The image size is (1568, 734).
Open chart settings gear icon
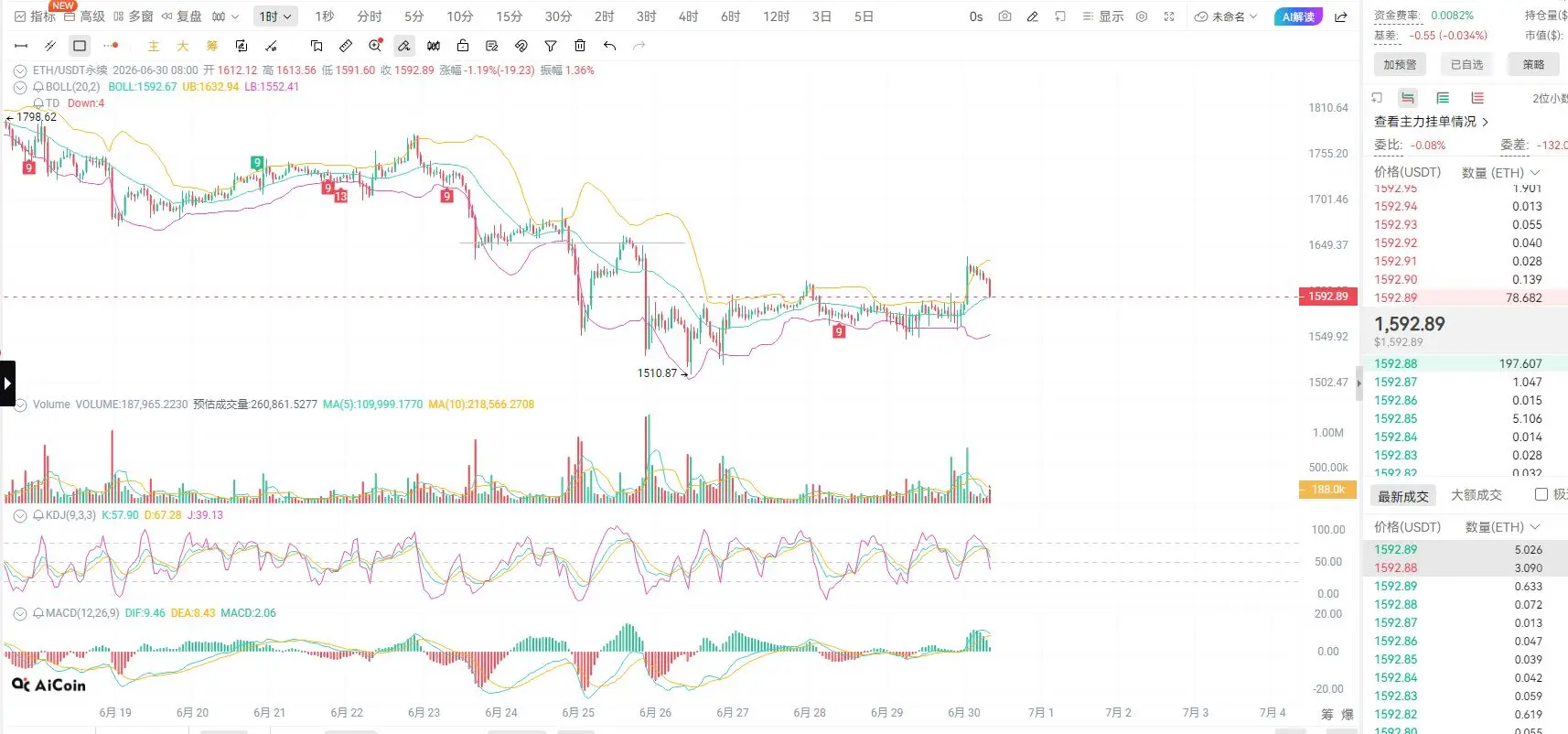click(1142, 16)
